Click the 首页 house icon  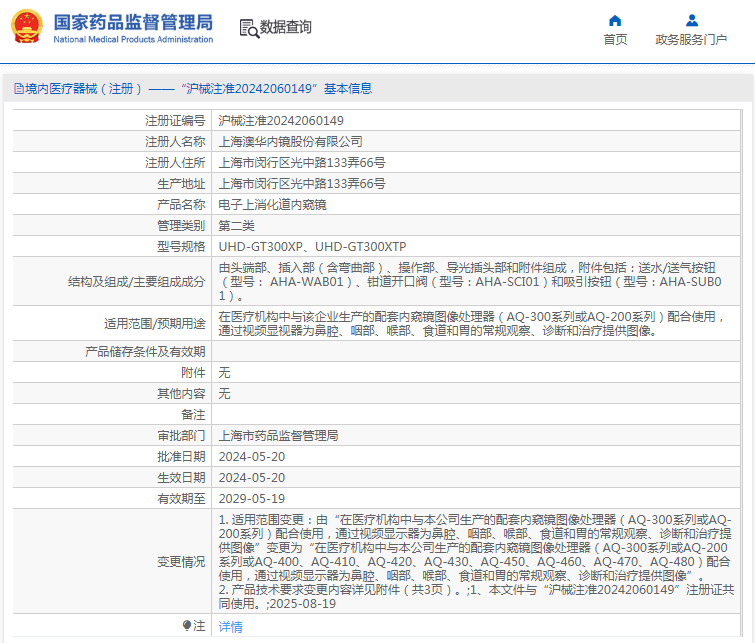(x=615, y=20)
